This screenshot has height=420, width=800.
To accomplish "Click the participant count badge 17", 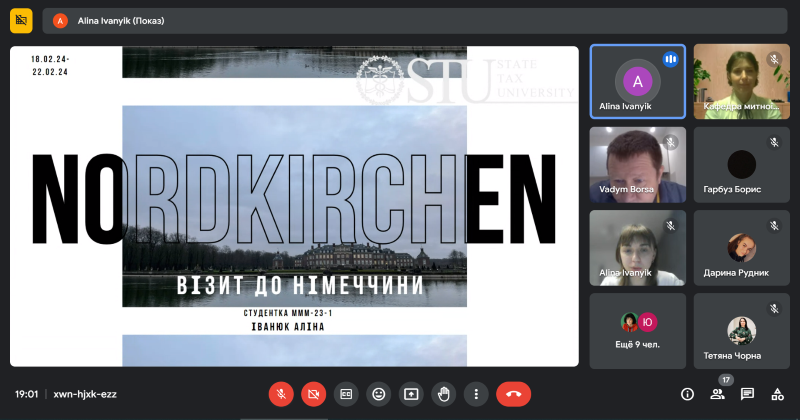I will click(726, 380).
